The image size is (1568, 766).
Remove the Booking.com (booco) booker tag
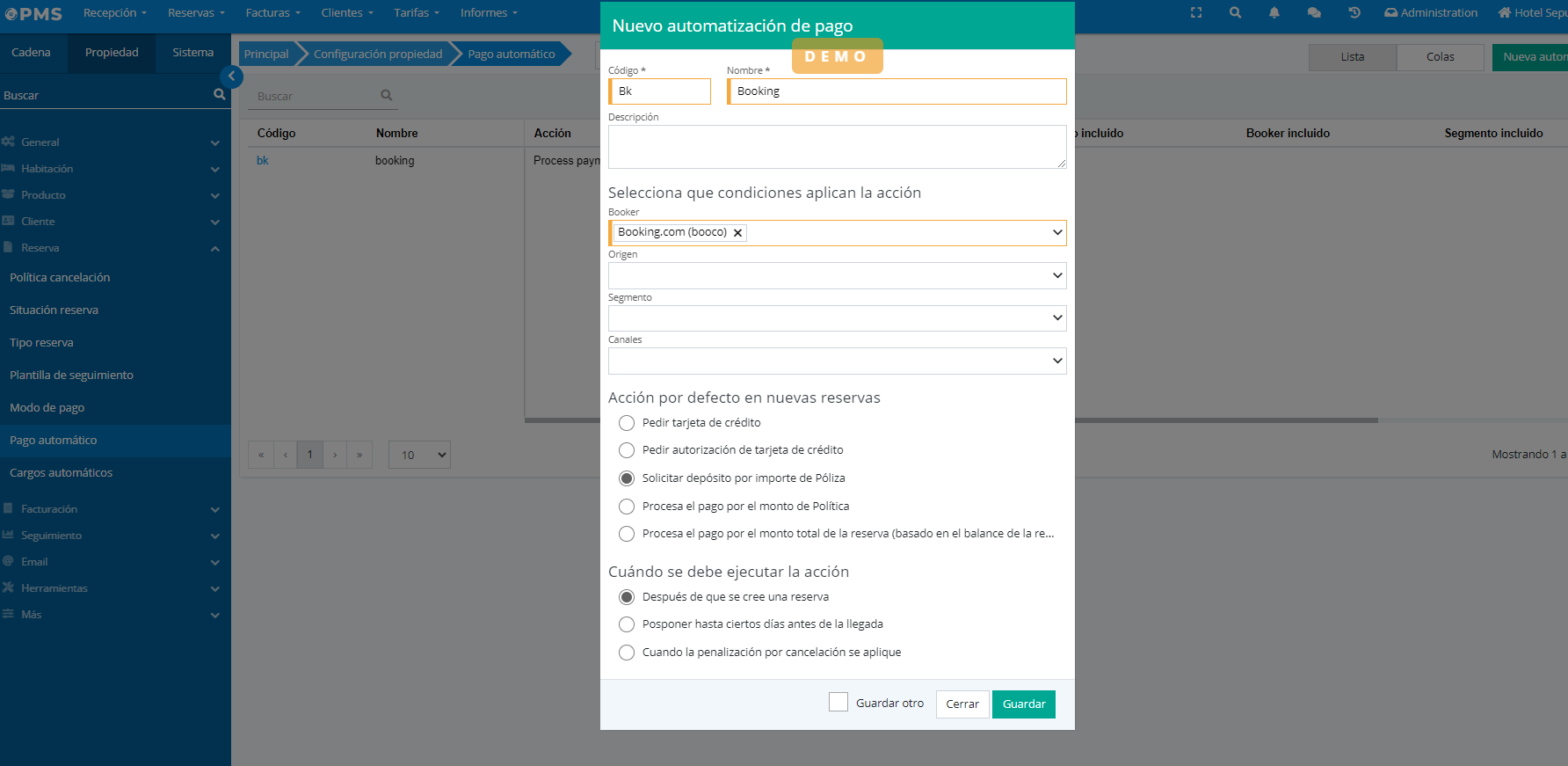point(738,233)
